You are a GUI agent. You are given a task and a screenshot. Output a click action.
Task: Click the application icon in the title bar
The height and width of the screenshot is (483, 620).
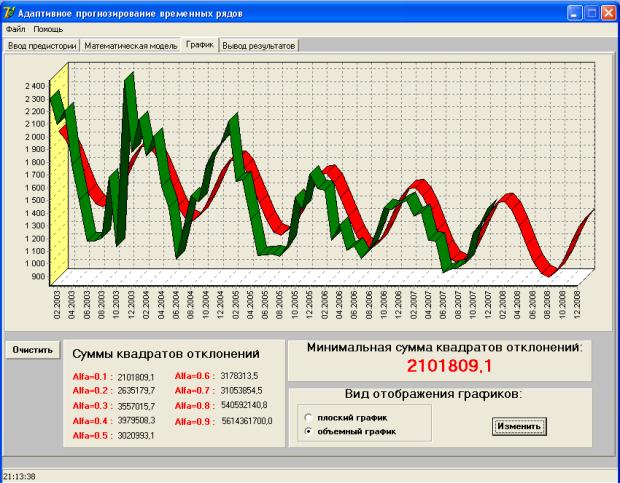tap(9, 12)
